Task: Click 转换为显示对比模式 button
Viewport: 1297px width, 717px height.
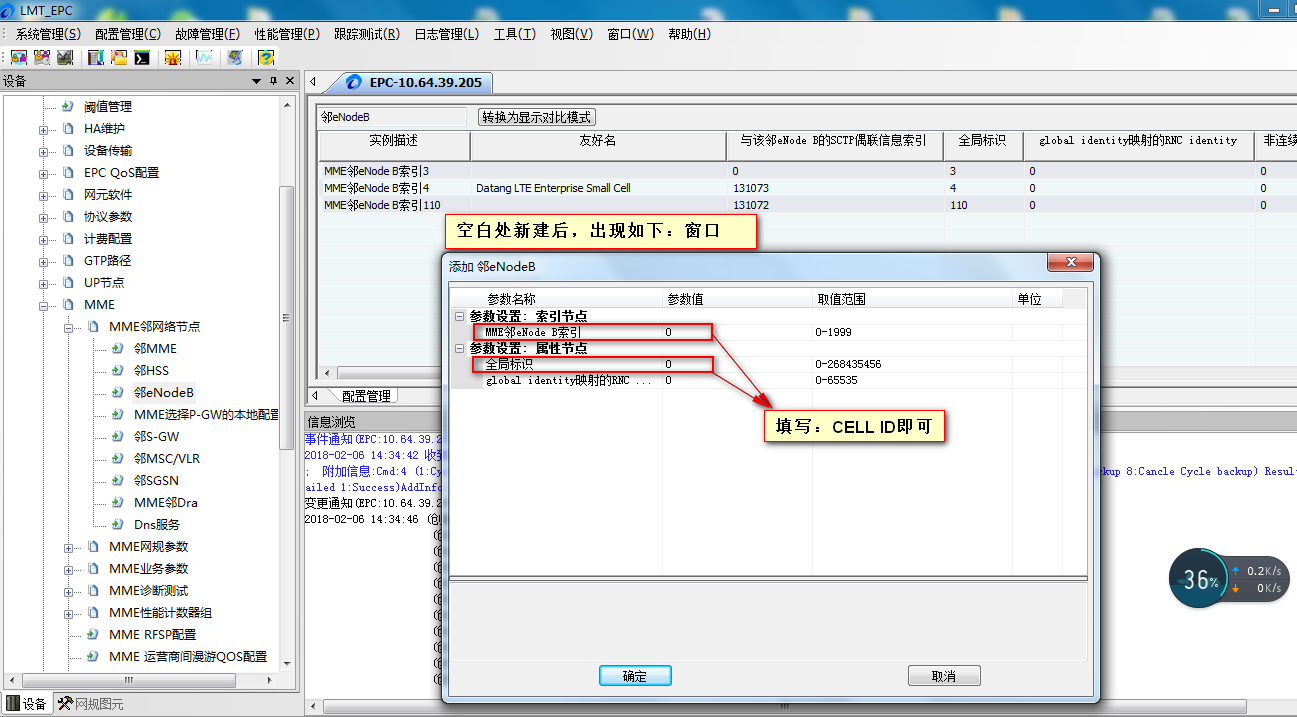Action: (x=537, y=117)
